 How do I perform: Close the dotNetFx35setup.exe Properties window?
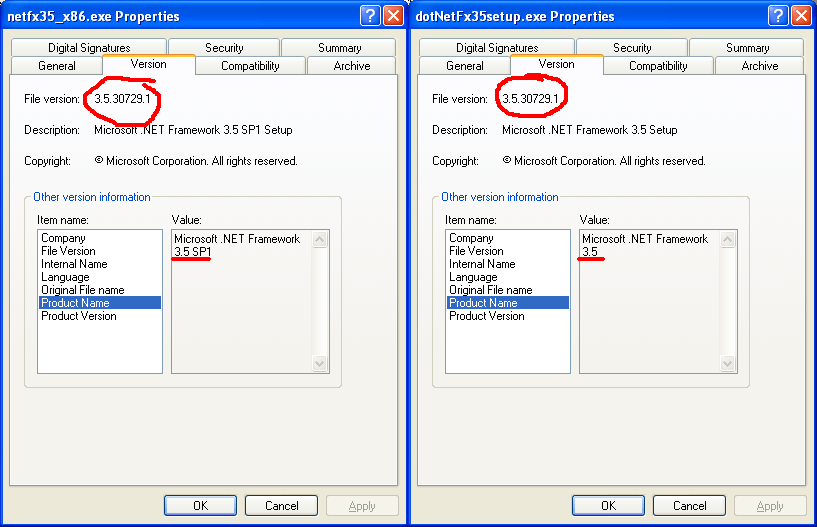coord(801,16)
